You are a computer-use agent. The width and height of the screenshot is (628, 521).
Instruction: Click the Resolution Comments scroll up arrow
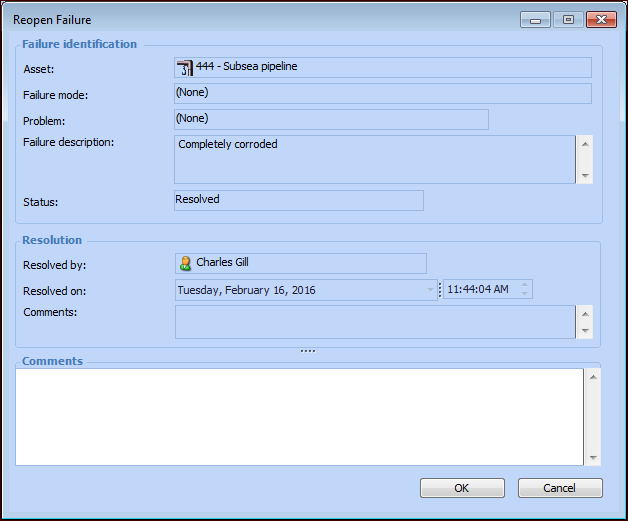pyautogui.click(x=585, y=314)
